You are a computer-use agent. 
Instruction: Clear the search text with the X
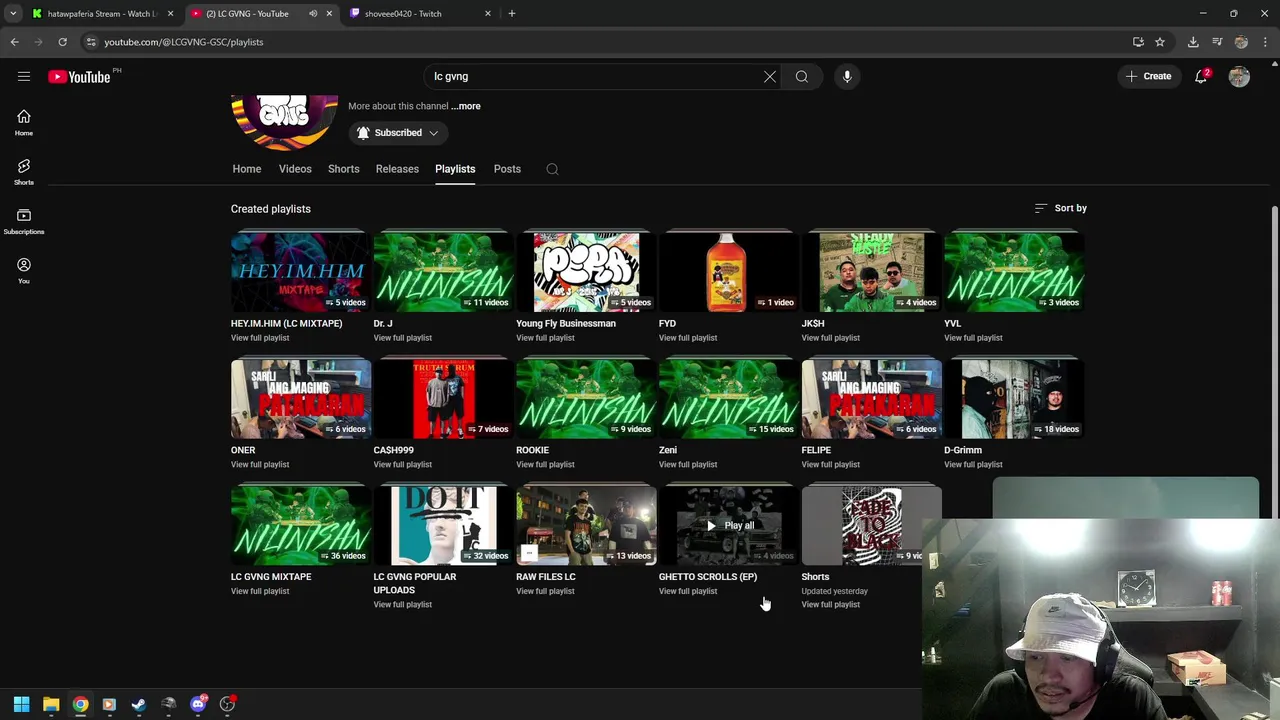coord(770,76)
